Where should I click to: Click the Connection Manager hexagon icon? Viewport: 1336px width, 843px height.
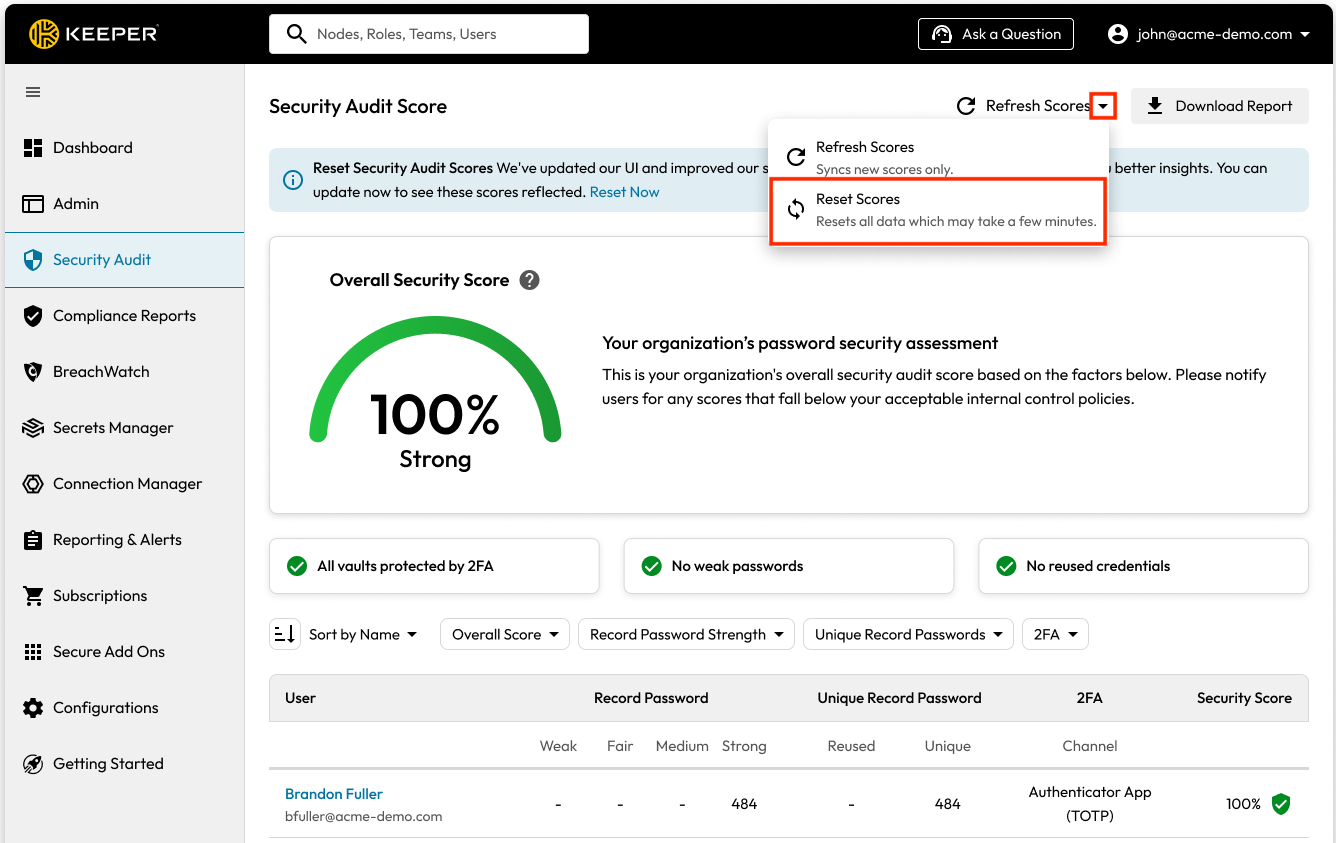coord(33,484)
